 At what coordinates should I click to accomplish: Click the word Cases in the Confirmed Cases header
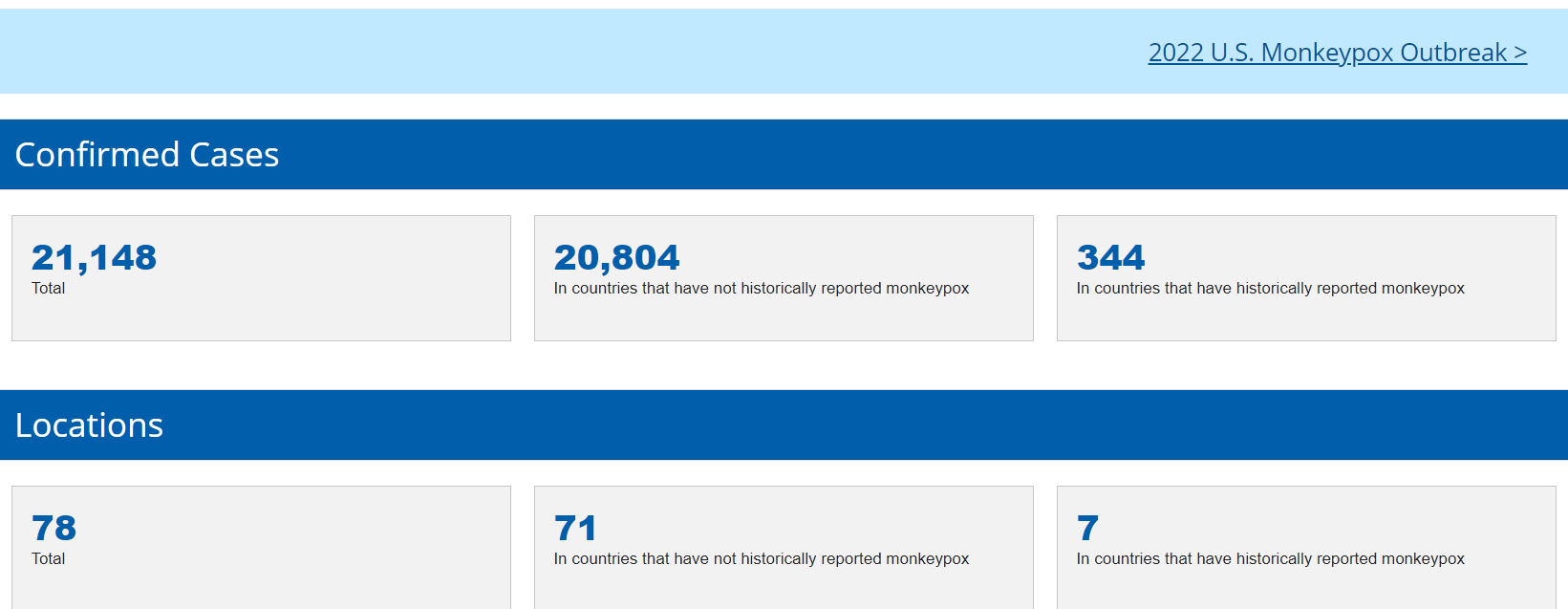coord(234,155)
